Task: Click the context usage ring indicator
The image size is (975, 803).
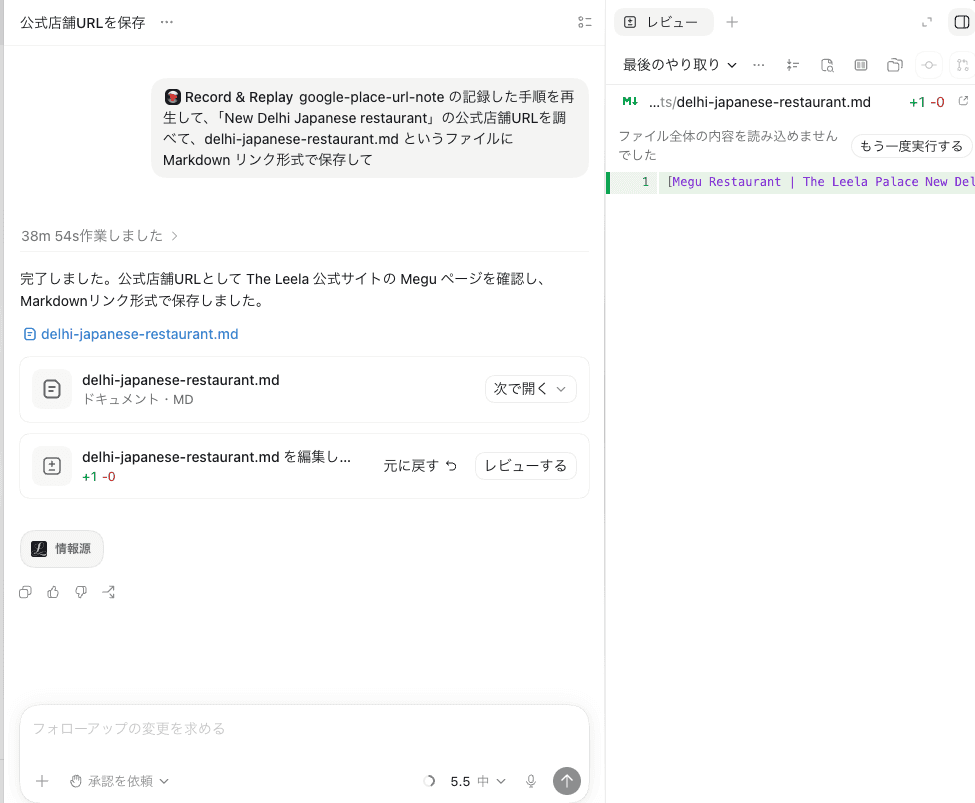Action: 429,781
